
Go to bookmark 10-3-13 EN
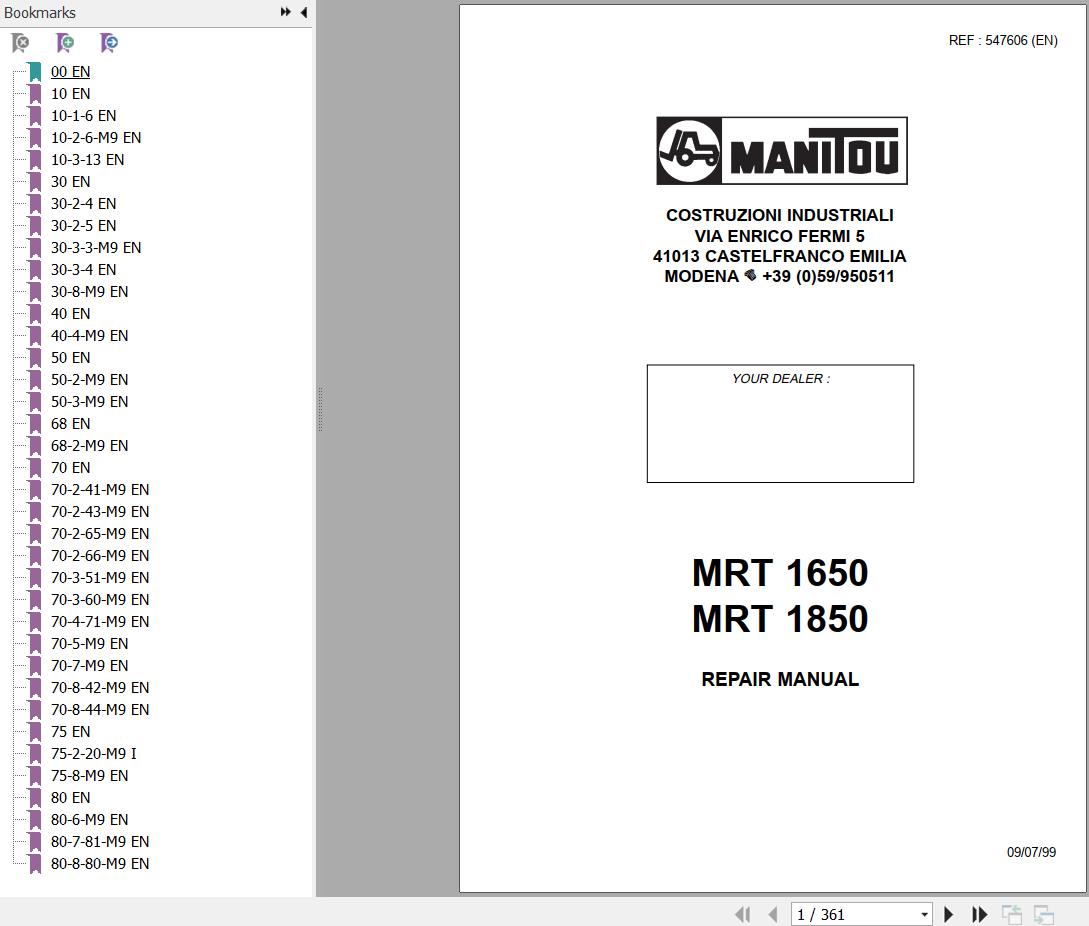pos(88,160)
